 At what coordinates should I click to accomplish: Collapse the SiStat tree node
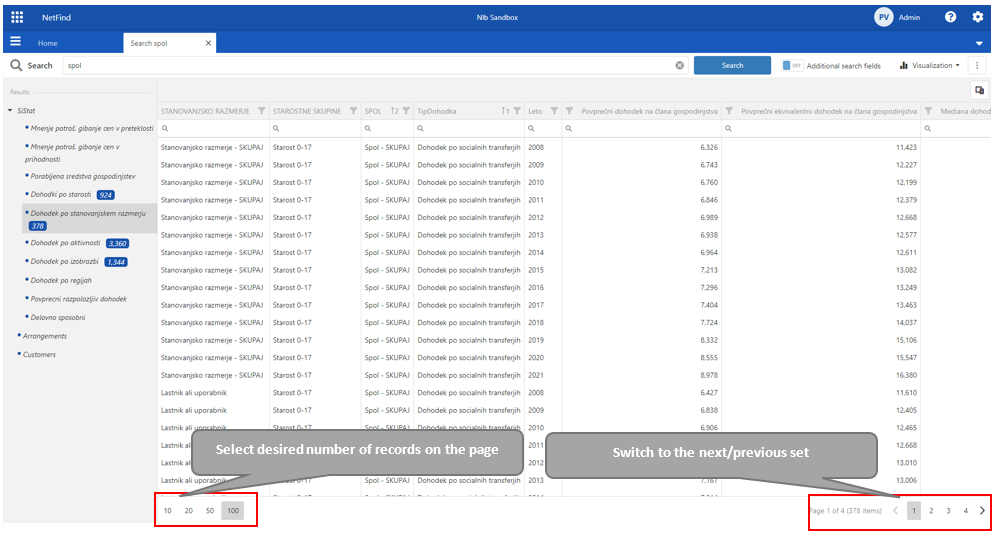pyautogui.click(x=10, y=110)
